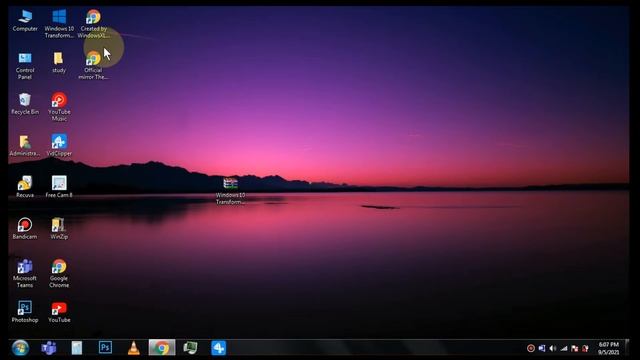
Task: Open Control Panel desktop icon
Action: point(25,66)
